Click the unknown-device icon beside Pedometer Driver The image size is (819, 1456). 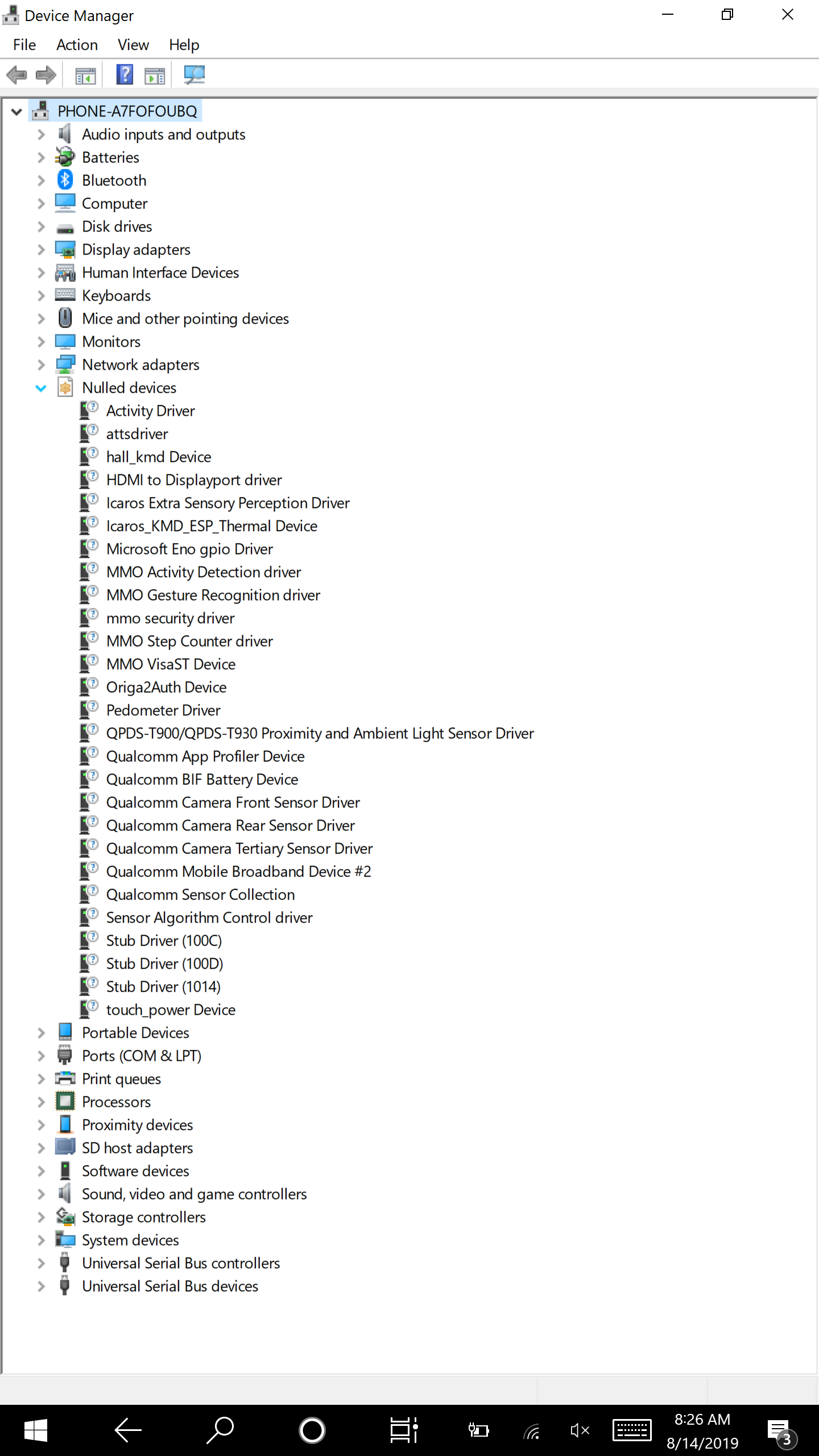(89, 709)
